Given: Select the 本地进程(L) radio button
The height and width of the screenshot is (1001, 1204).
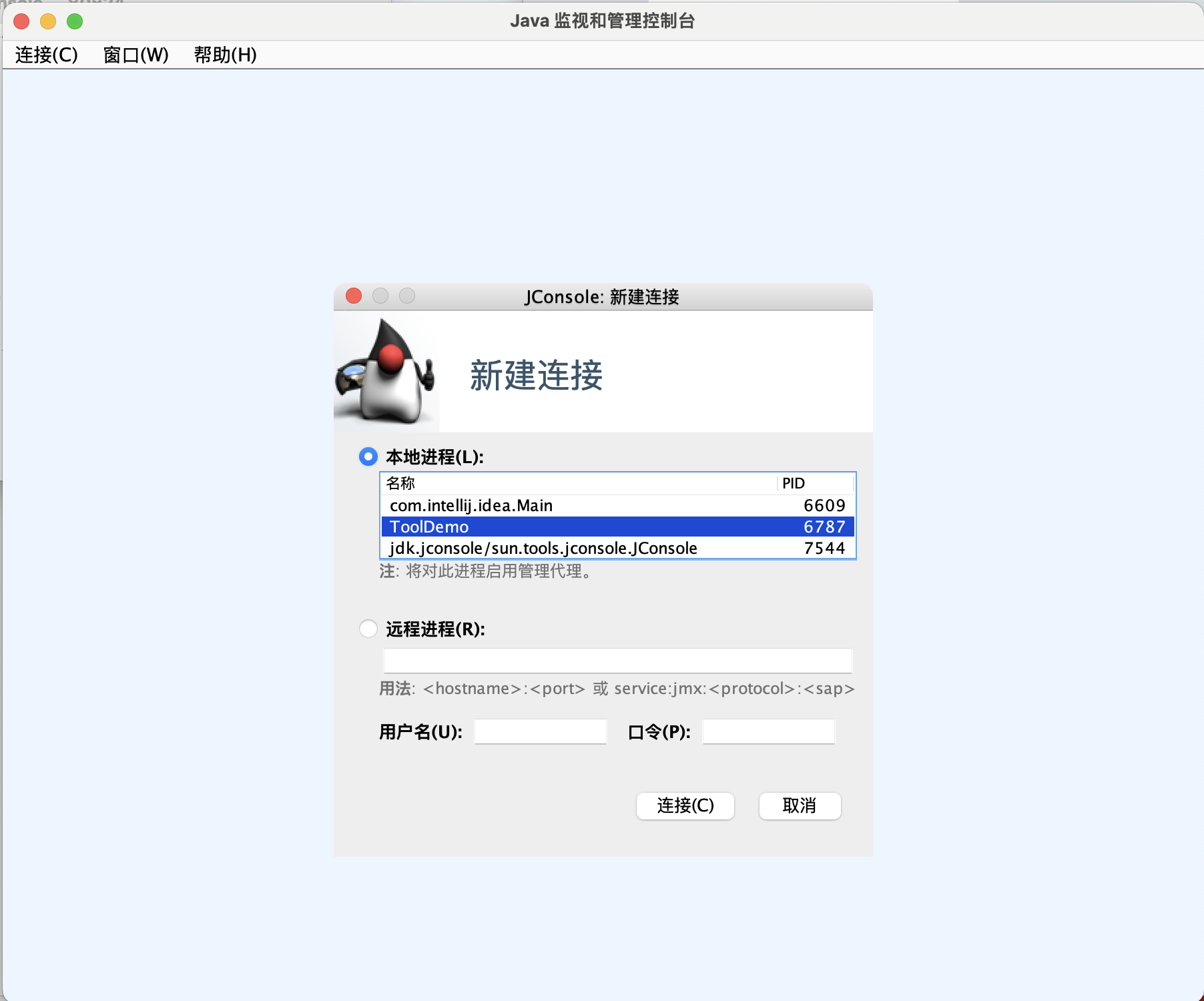Looking at the screenshot, I should click(x=368, y=456).
